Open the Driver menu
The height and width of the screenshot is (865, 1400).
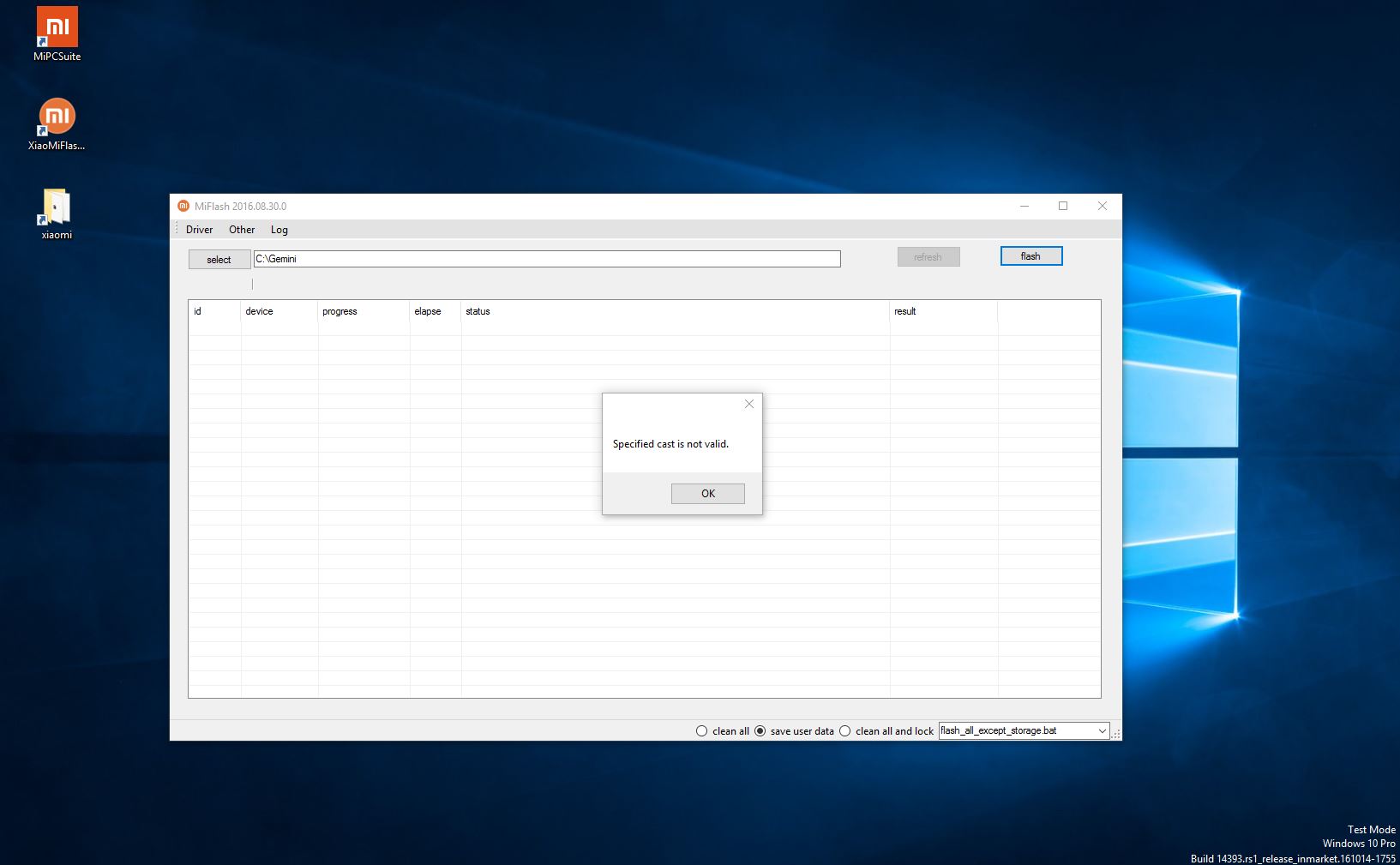[199, 230]
